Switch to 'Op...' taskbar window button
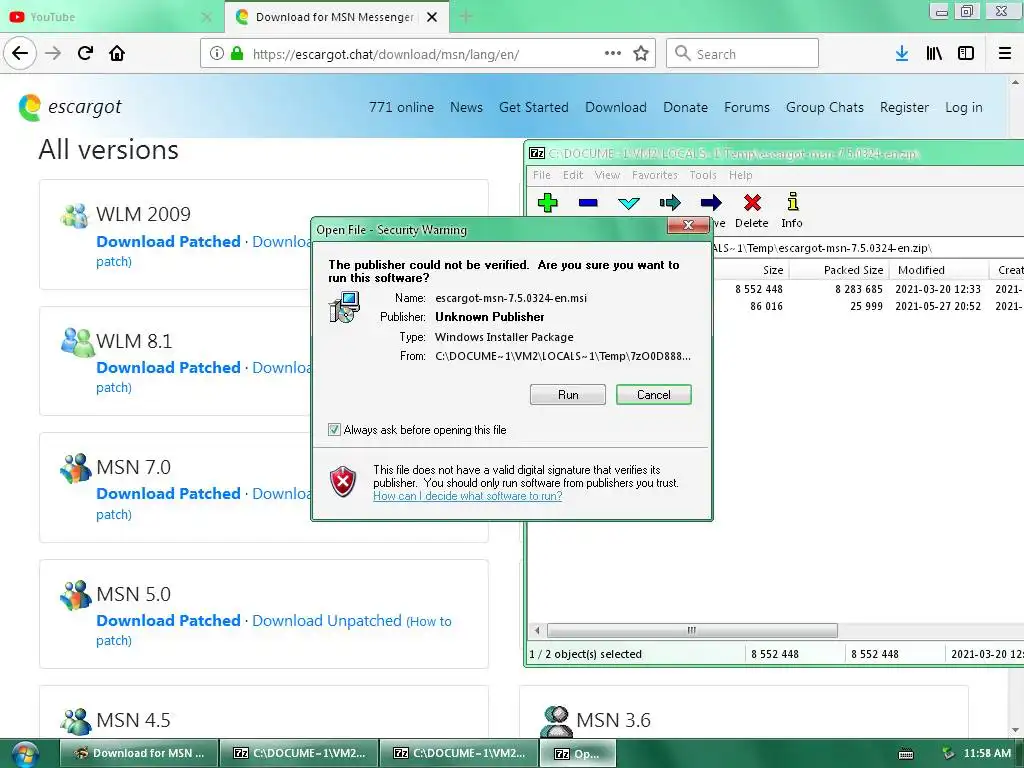This screenshot has width=1024, height=768. coord(577,753)
